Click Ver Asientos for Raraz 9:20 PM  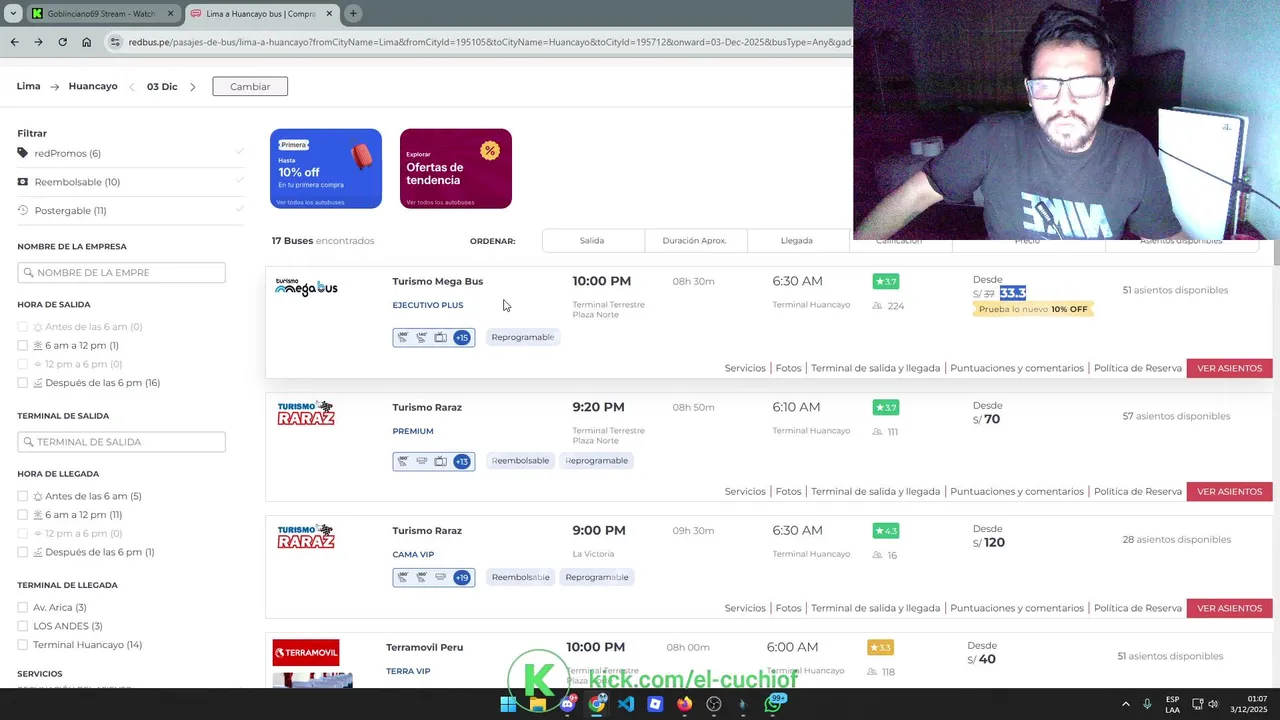tap(1229, 492)
